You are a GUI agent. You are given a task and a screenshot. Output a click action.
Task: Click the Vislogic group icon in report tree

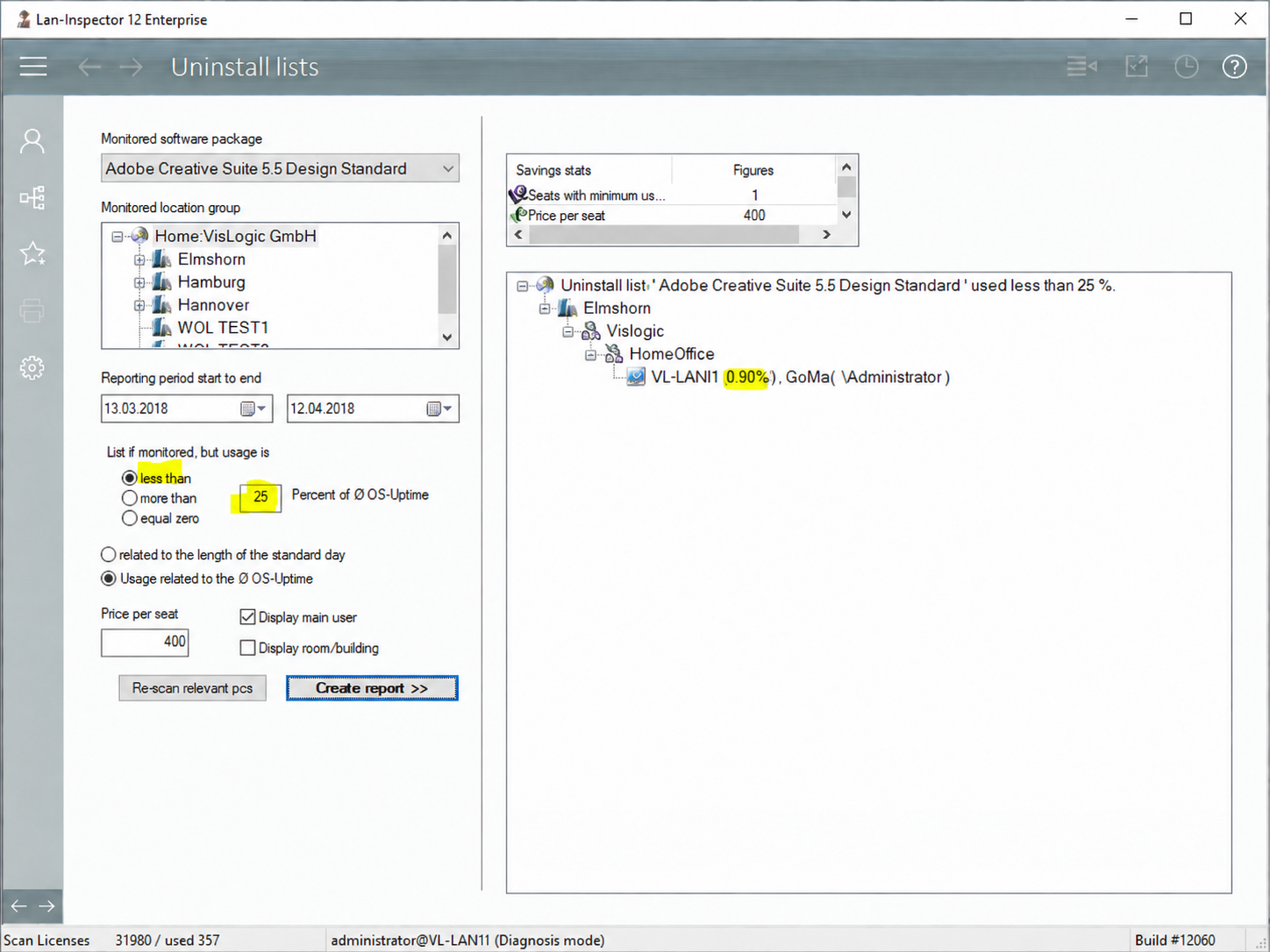[x=591, y=330]
